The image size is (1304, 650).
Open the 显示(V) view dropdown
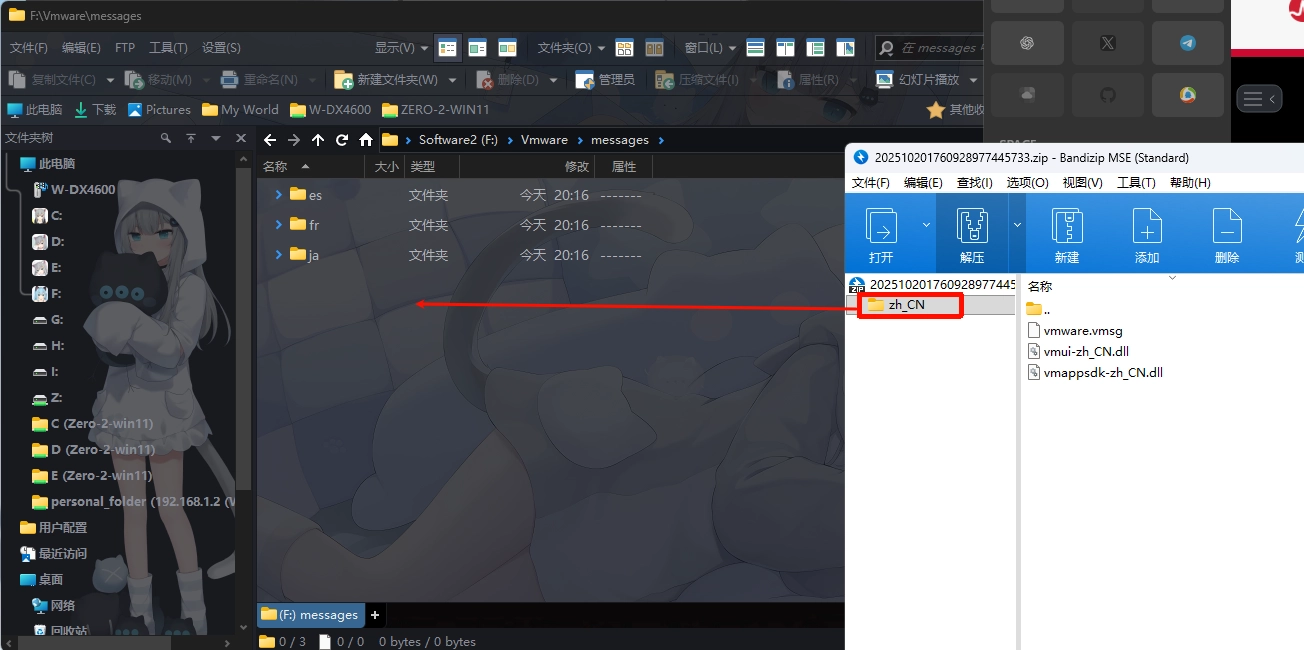point(401,47)
